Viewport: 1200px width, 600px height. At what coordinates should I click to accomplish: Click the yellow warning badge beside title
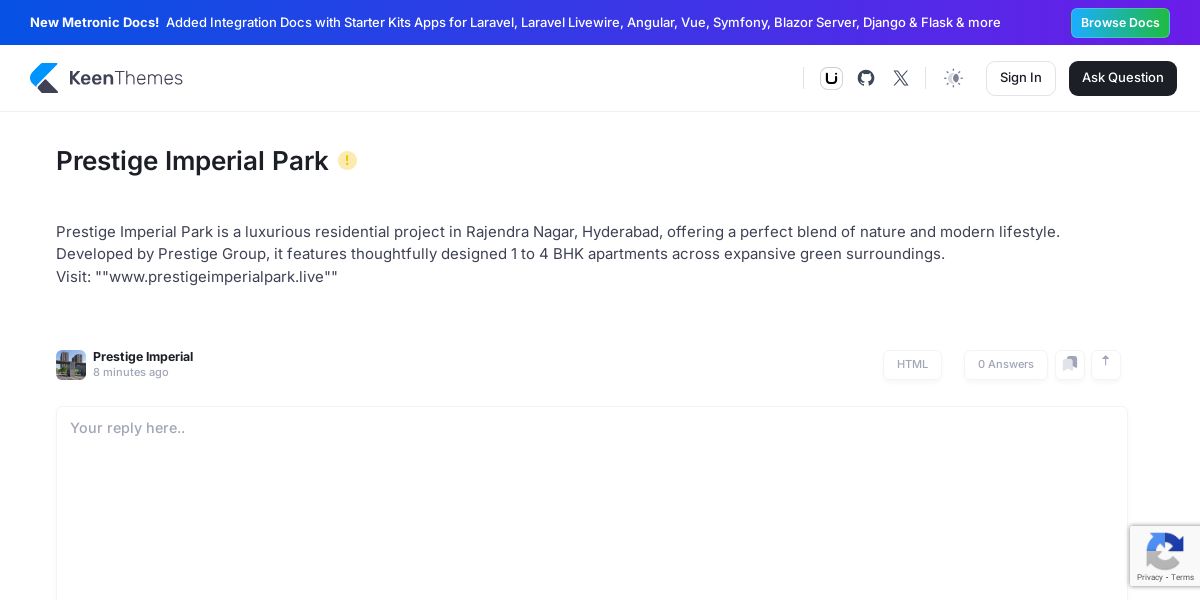347,160
